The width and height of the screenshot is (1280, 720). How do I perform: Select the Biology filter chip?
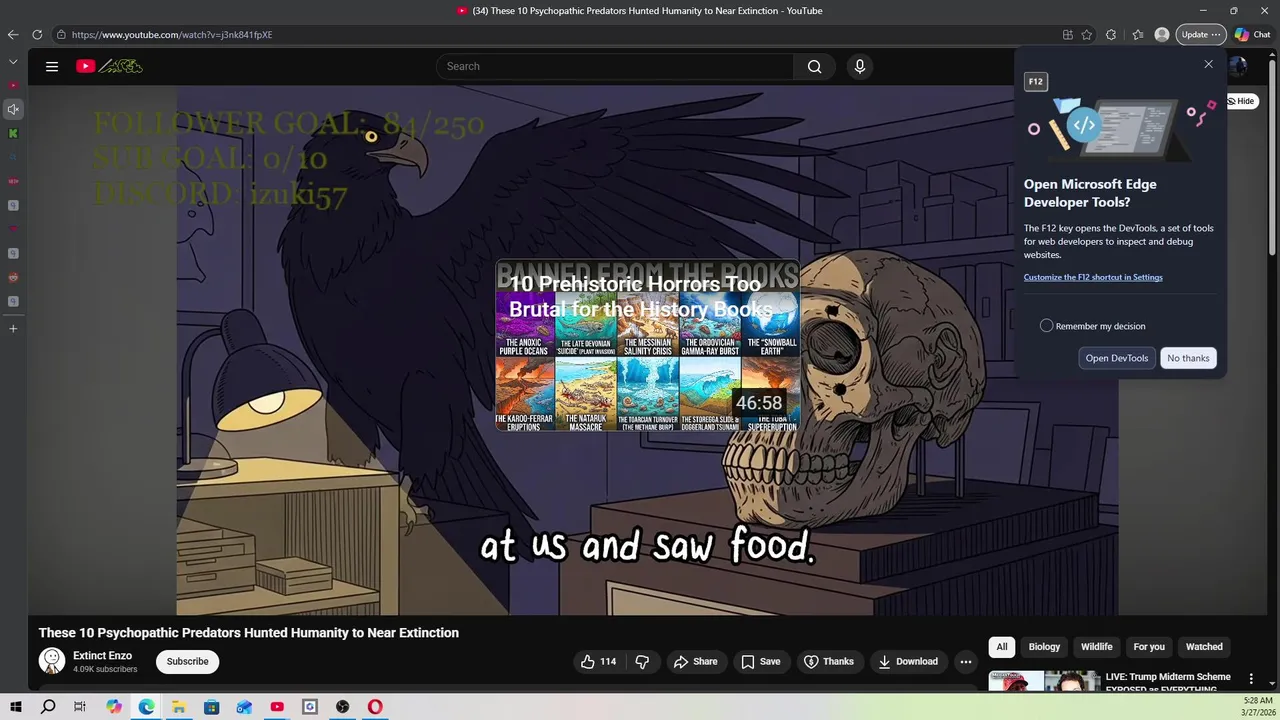[x=1044, y=647]
